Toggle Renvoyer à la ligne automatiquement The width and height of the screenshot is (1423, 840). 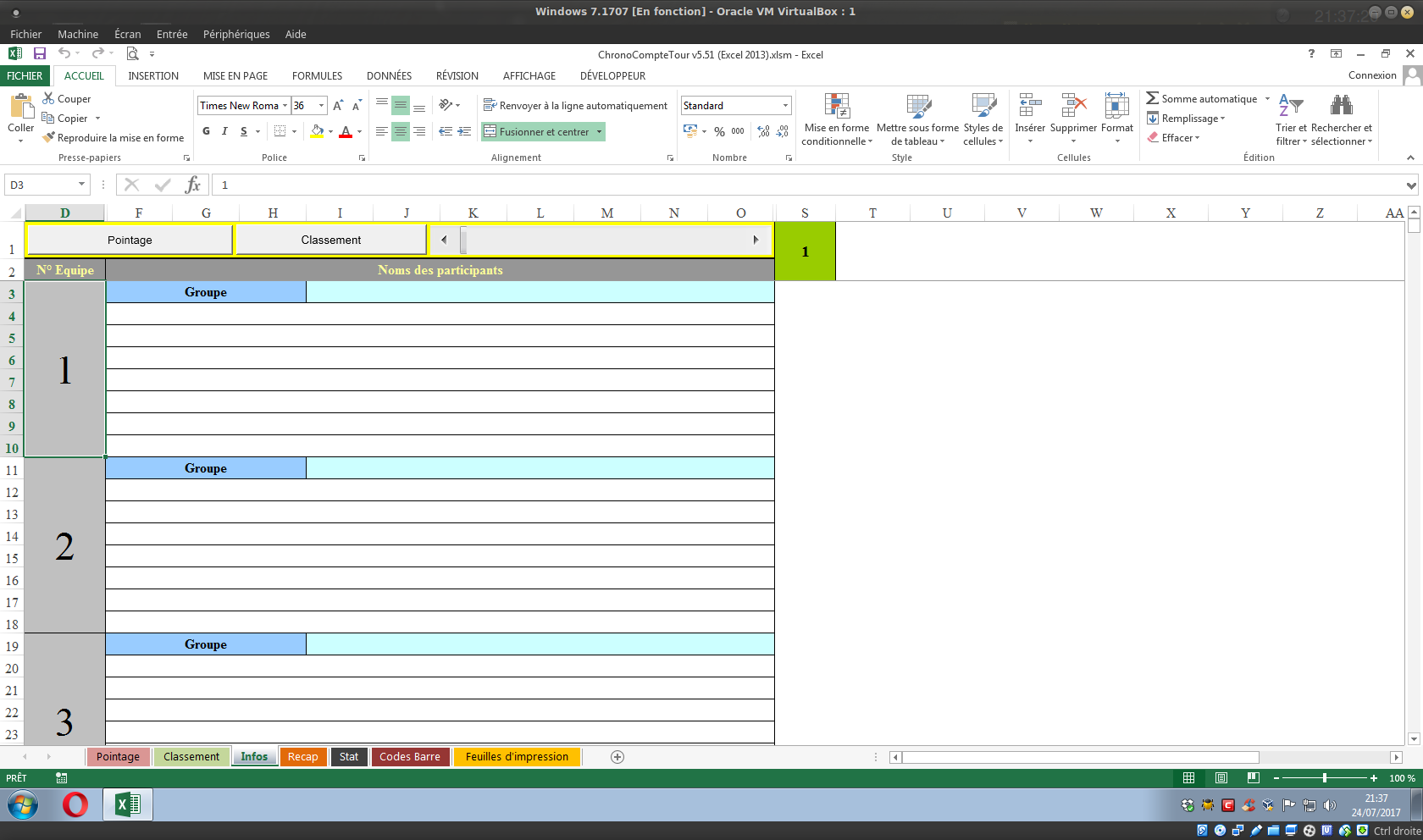click(575, 106)
